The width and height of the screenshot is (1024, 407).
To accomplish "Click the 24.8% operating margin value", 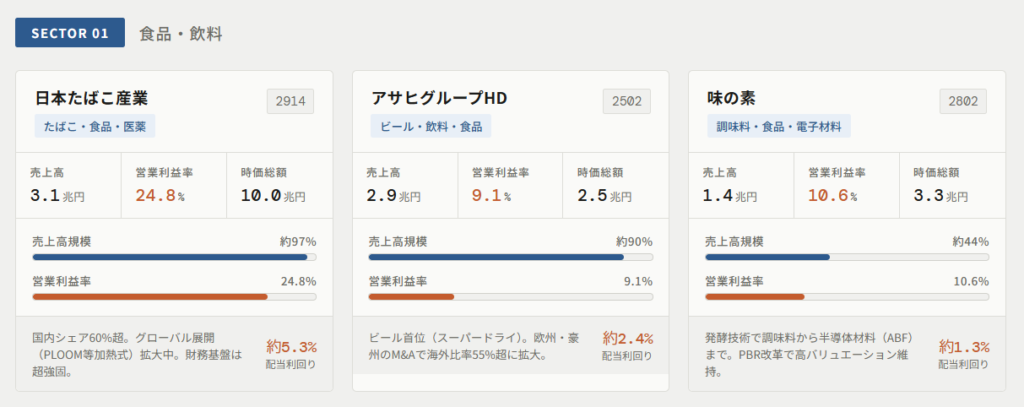I will (x=160, y=196).
